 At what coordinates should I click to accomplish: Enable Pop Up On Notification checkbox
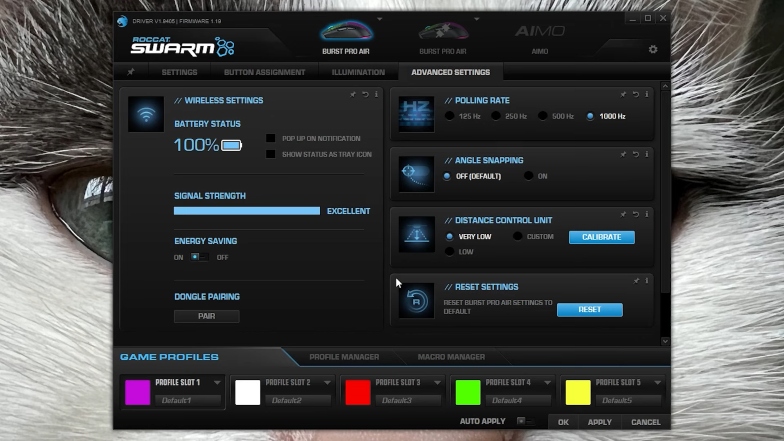(x=270, y=138)
